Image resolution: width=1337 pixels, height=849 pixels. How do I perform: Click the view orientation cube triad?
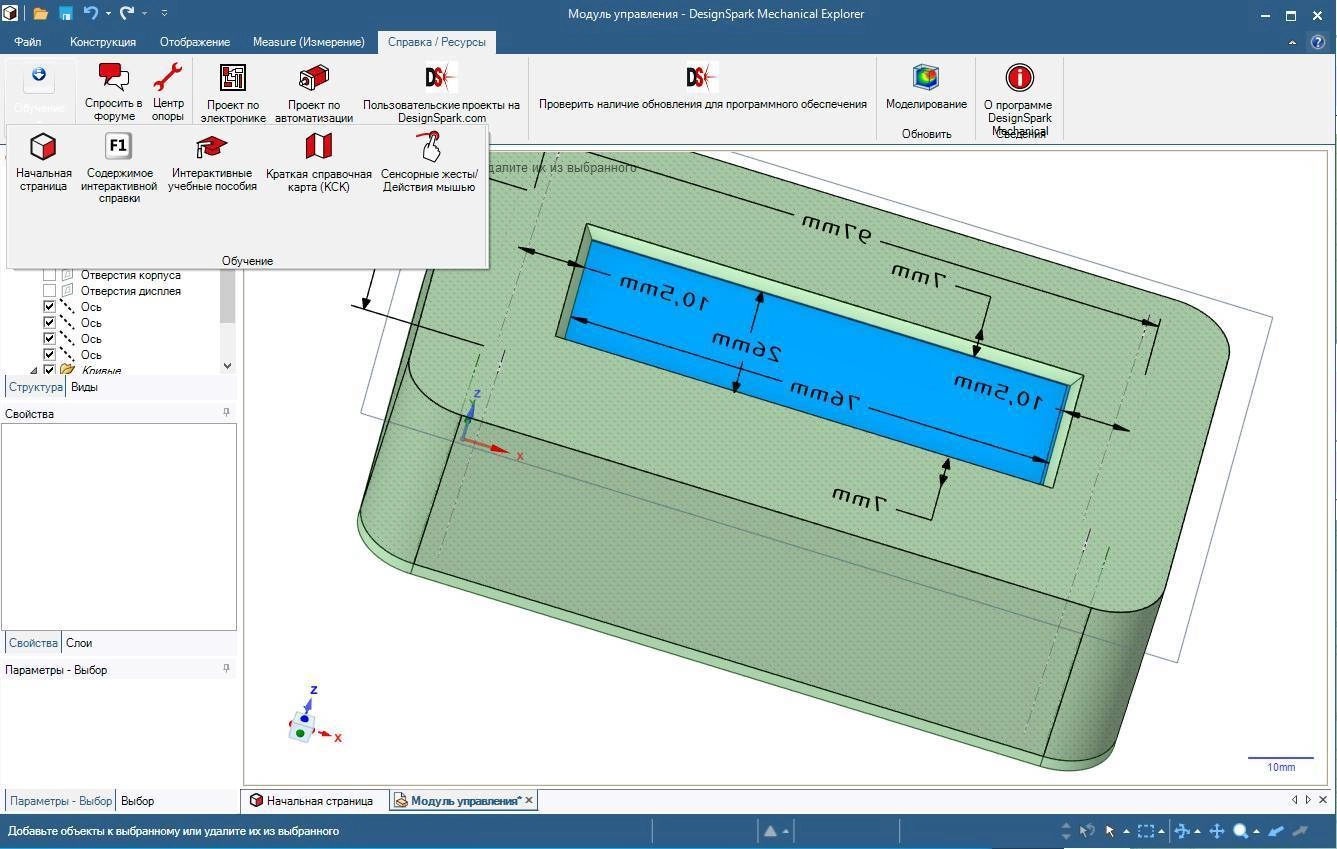(x=302, y=727)
